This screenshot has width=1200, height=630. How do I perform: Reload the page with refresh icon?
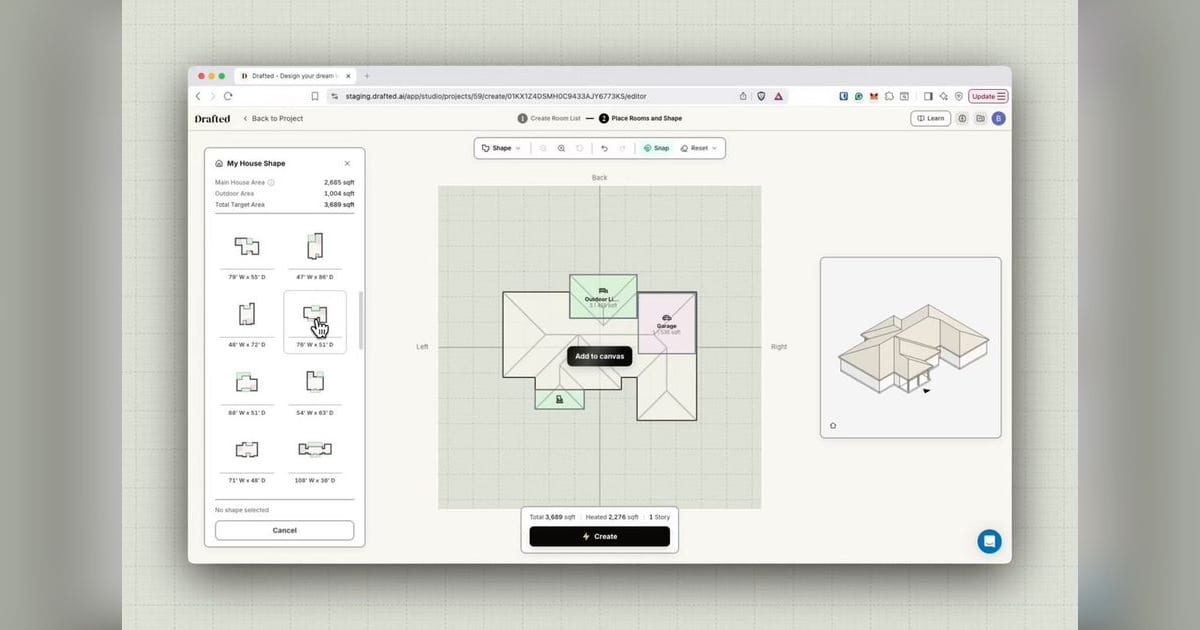pos(228,96)
